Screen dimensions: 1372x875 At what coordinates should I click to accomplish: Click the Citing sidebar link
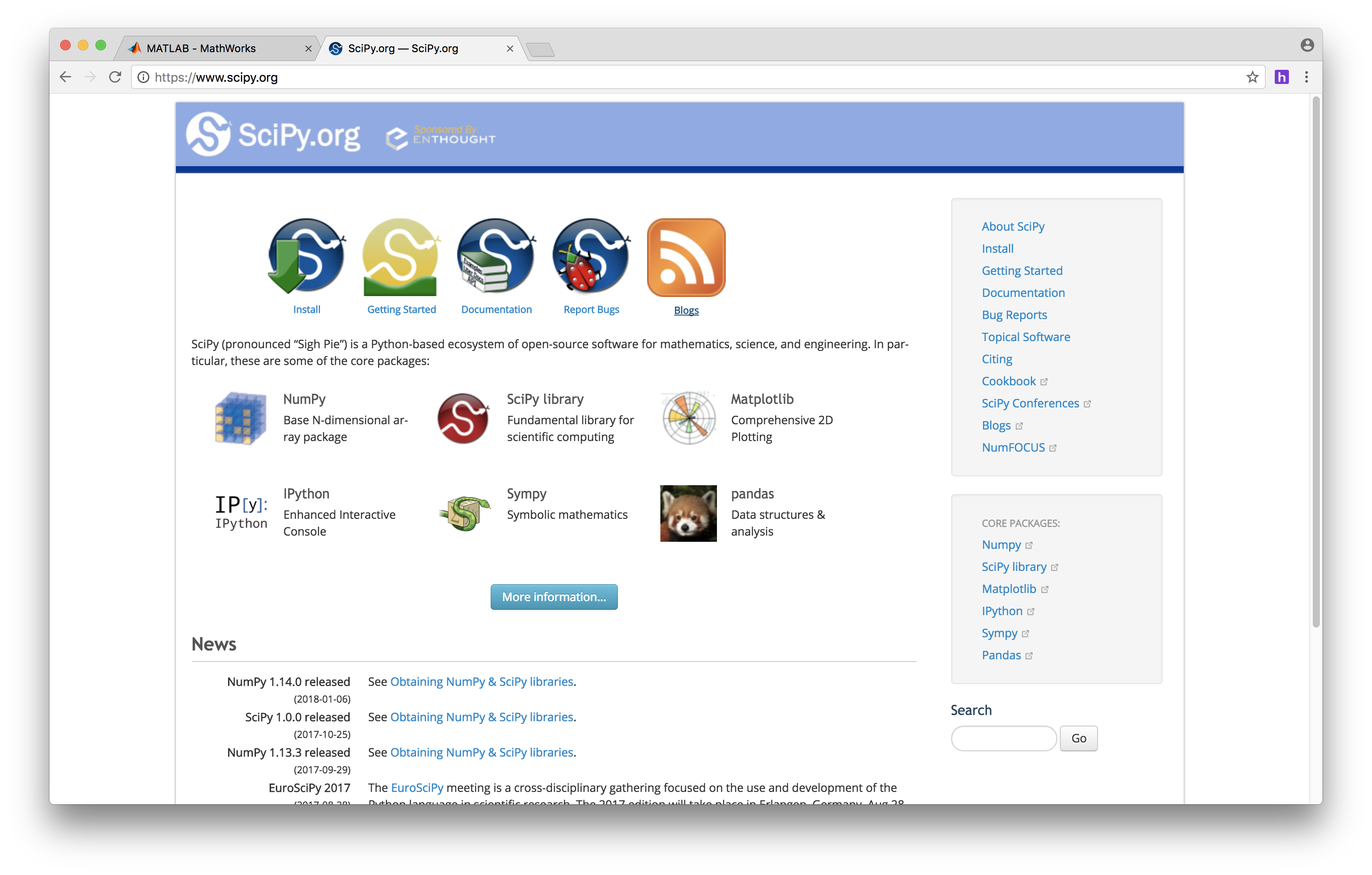pos(997,359)
